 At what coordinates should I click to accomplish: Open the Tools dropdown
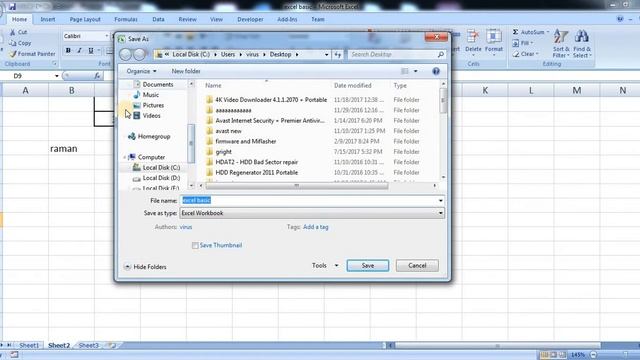click(x=325, y=265)
